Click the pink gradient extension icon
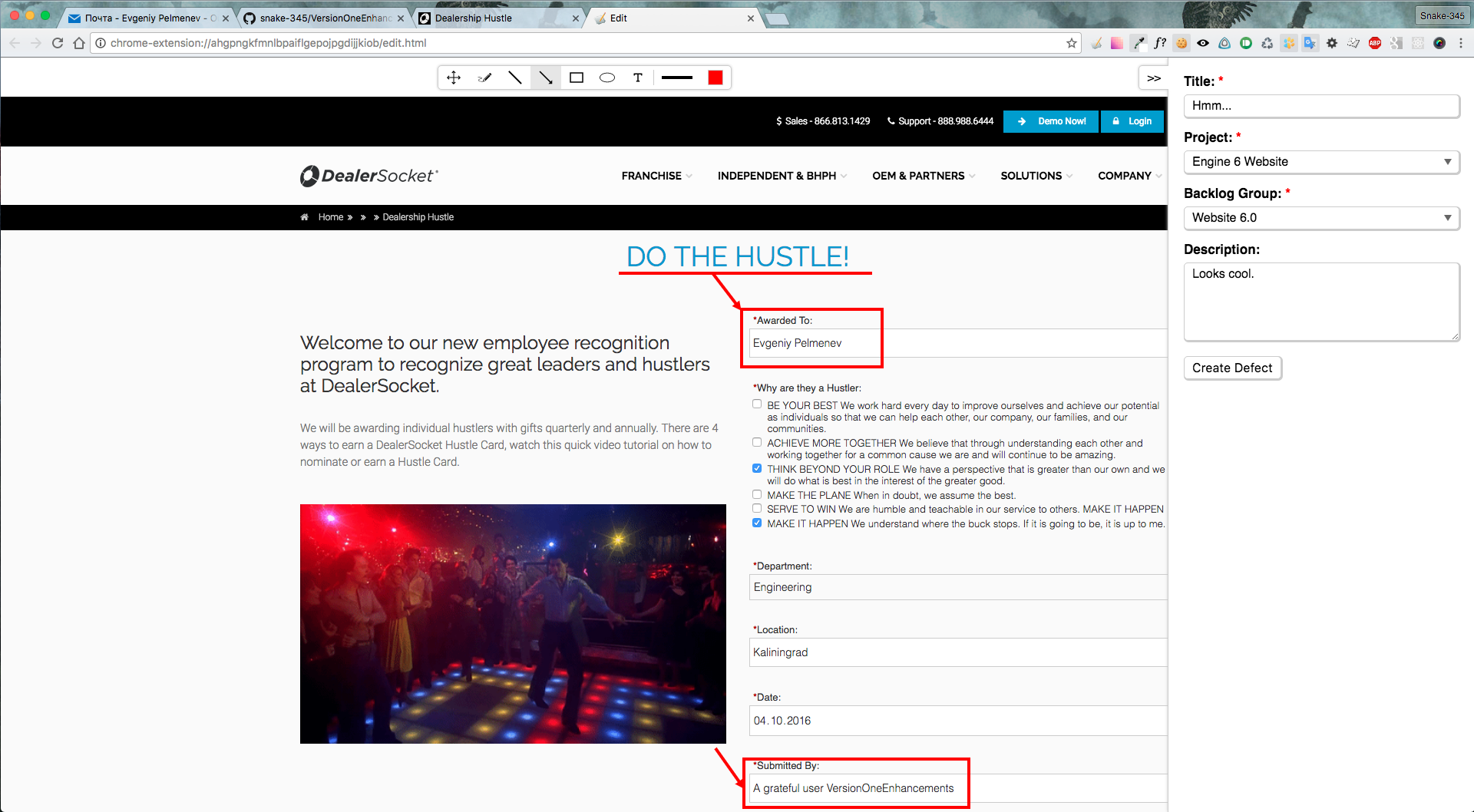This screenshot has height=812, width=1474. [1117, 43]
